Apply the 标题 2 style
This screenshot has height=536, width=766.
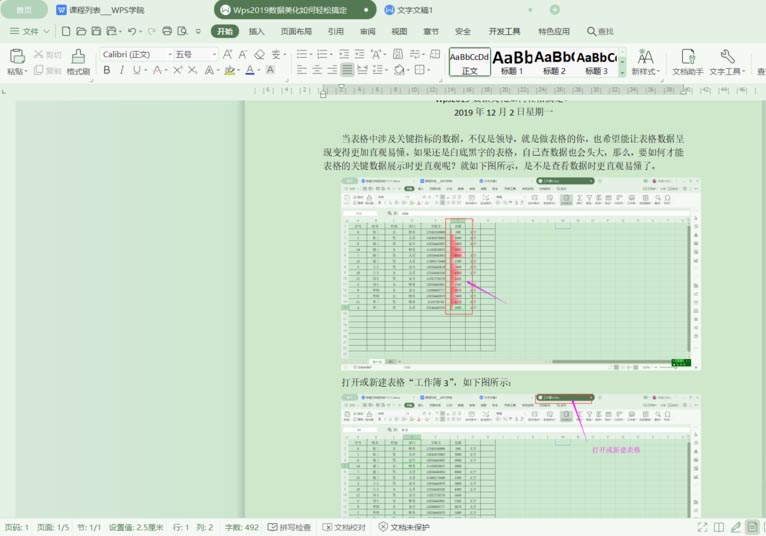click(x=554, y=62)
